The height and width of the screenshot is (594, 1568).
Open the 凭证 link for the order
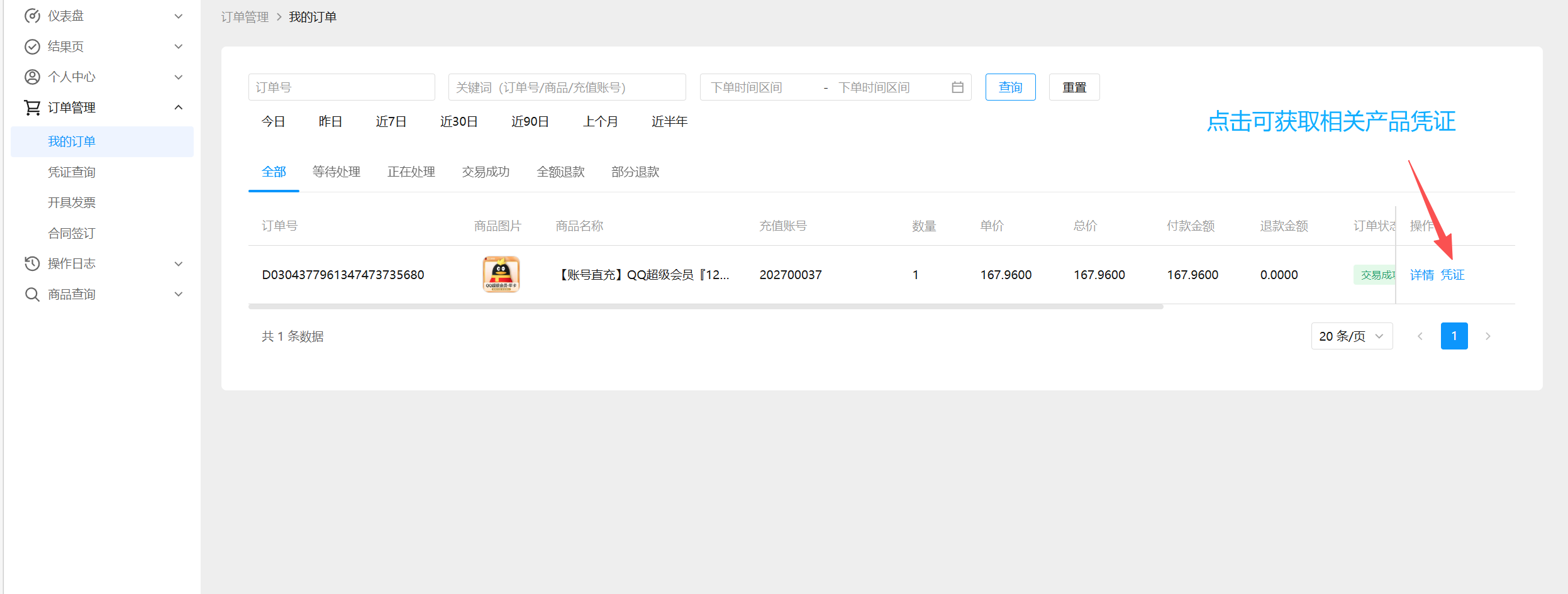click(x=1452, y=275)
